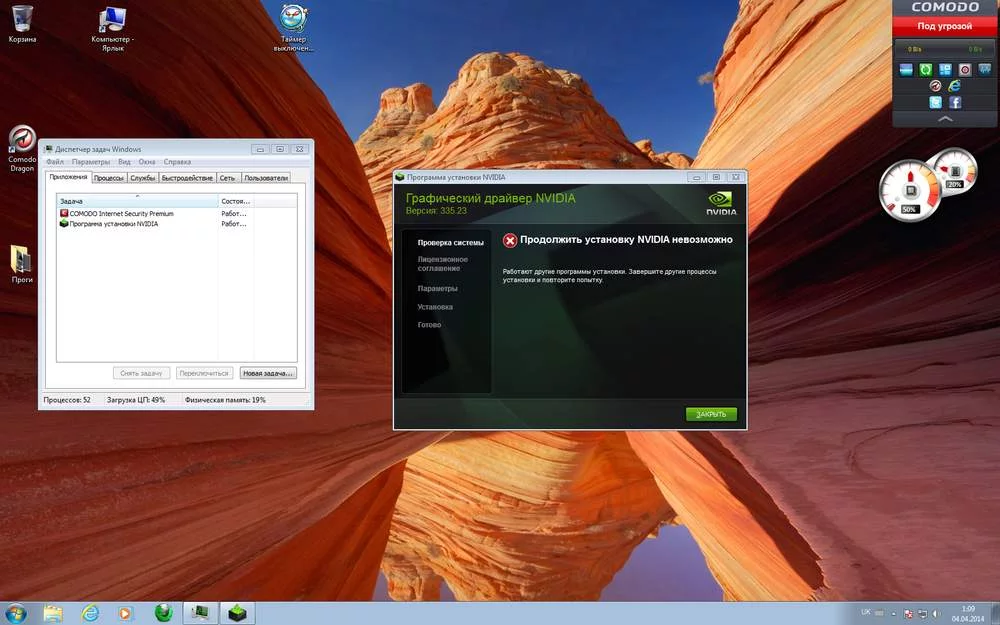
Task: Click the red circle kiosk icon in COMODO widget
Action: coord(965,70)
